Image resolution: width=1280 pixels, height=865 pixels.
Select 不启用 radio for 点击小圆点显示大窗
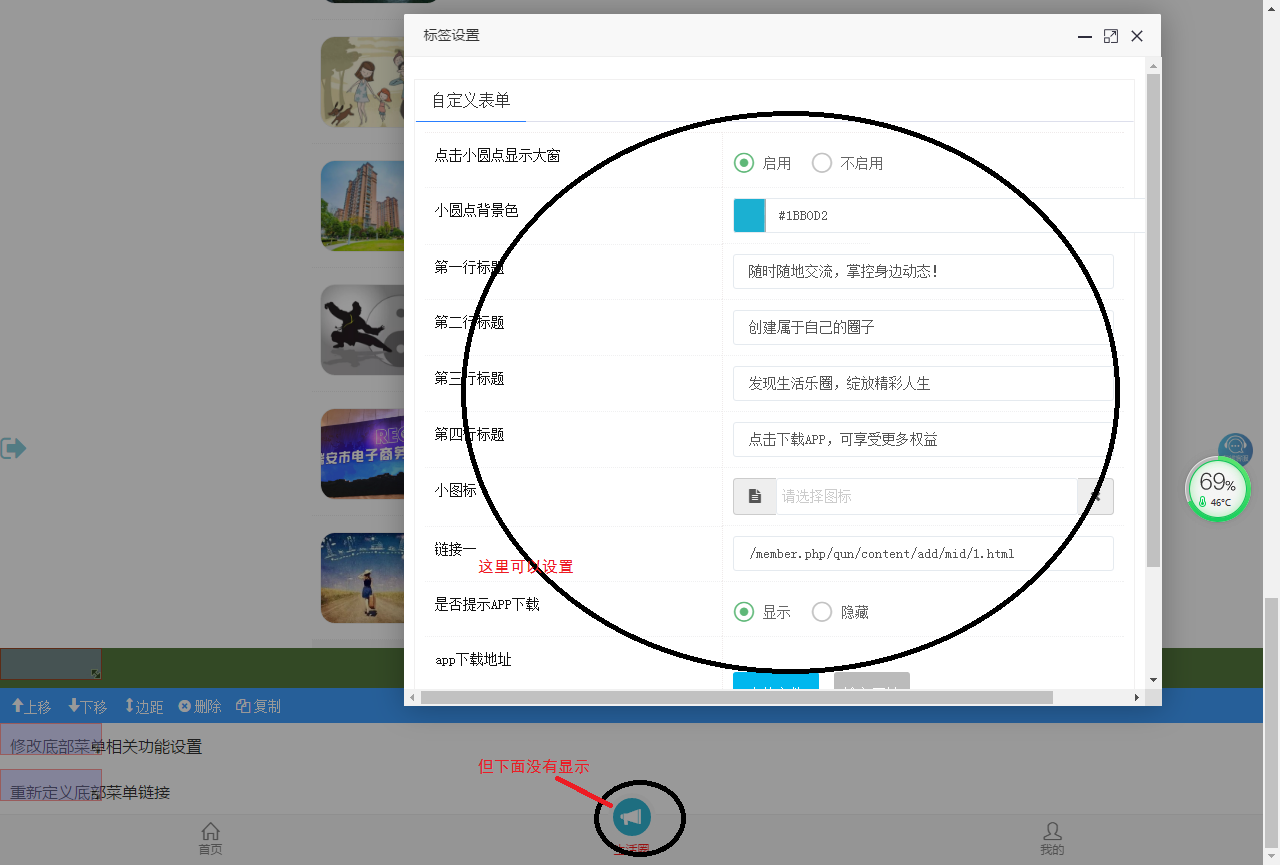point(822,163)
